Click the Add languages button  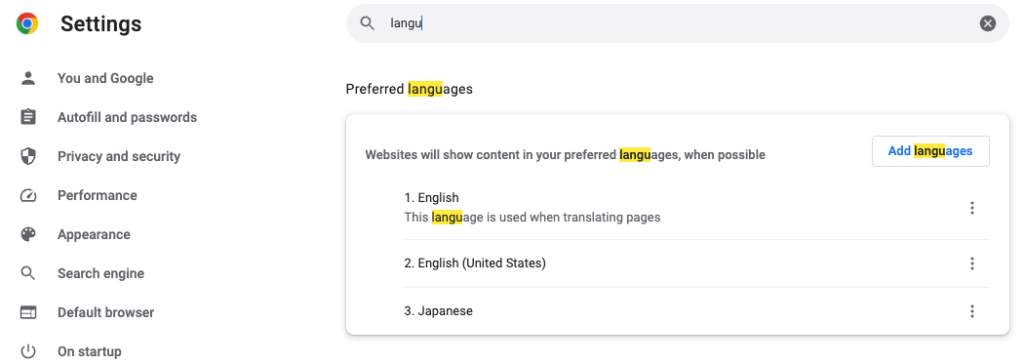[x=931, y=151]
